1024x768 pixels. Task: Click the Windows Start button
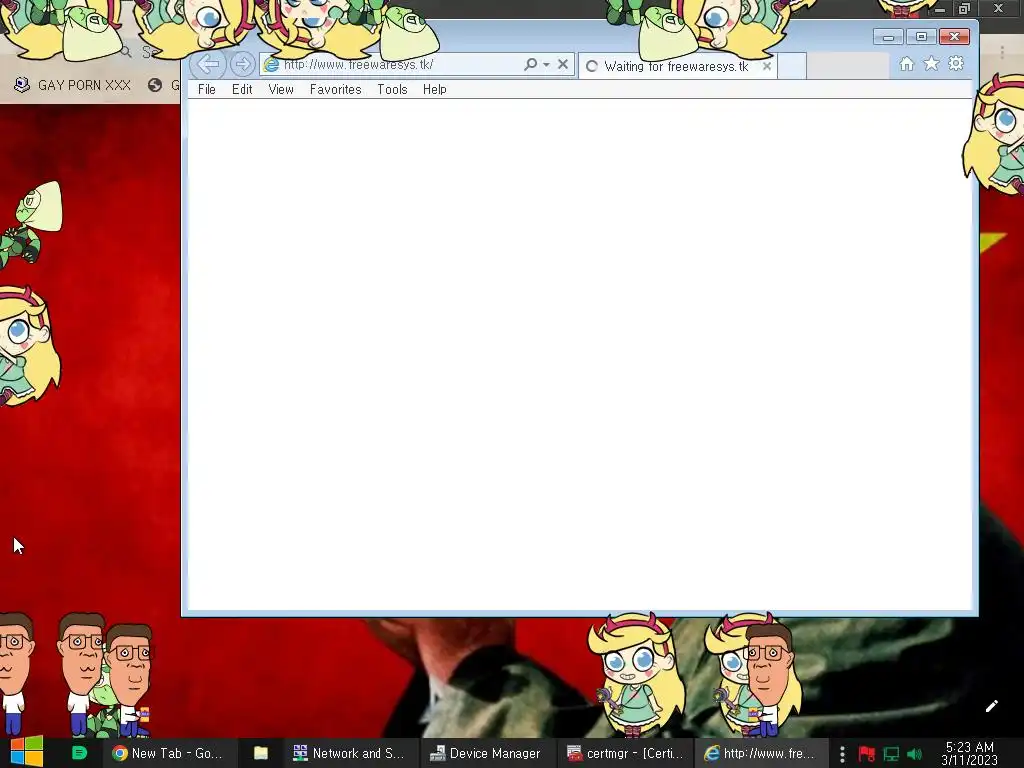(x=27, y=753)
